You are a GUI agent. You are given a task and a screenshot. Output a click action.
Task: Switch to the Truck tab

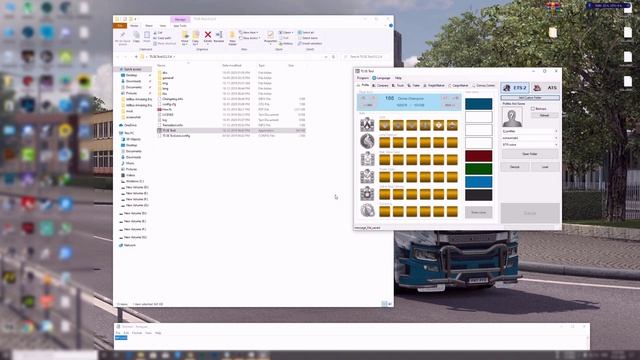(398, 85)
